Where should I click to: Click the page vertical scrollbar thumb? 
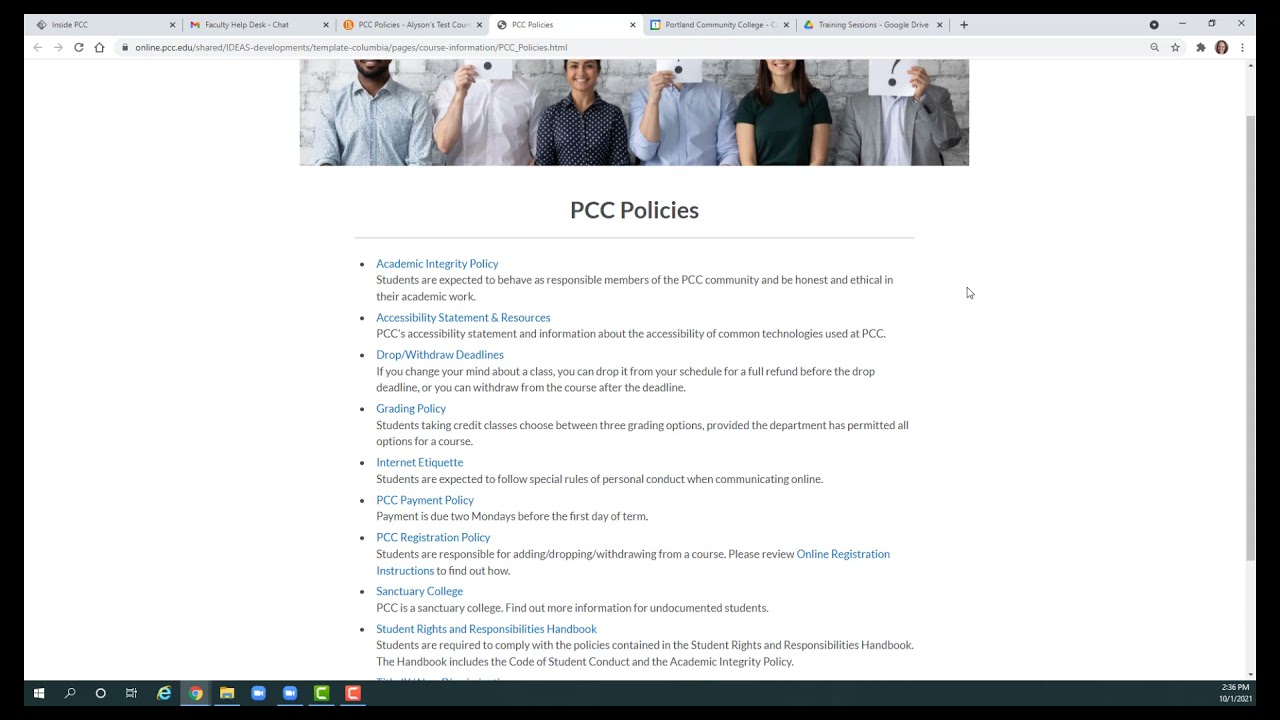pyautogui.click(x=1250, y=337)
